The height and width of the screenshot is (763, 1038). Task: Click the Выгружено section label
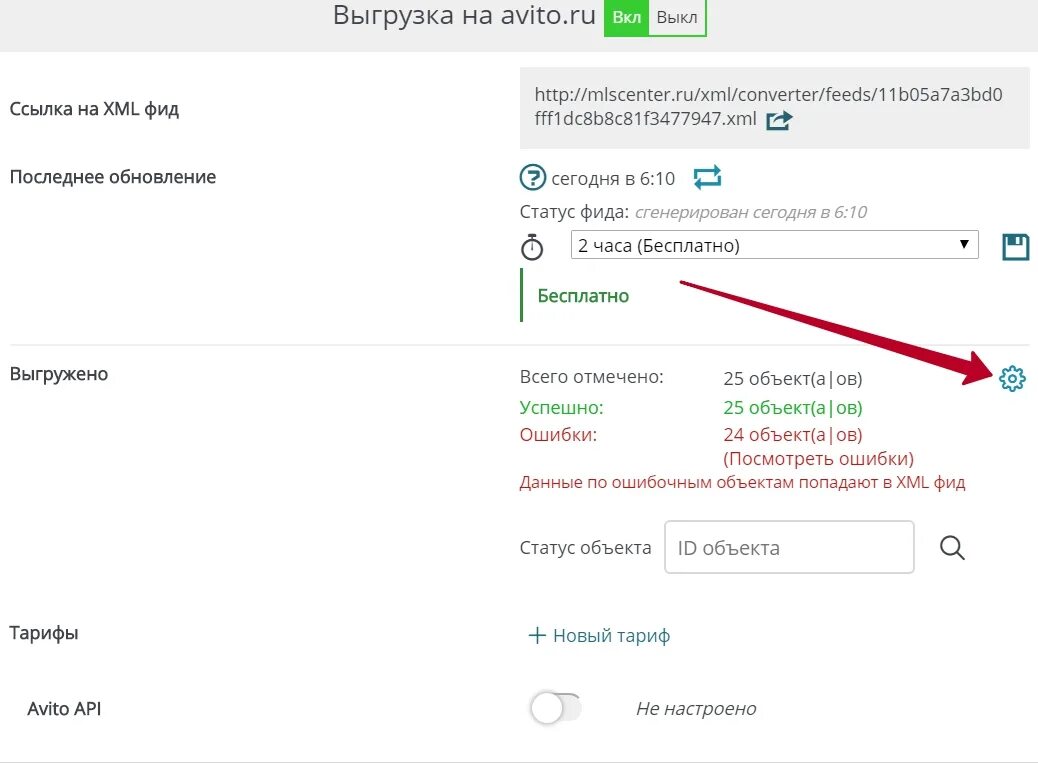(59, 375)
